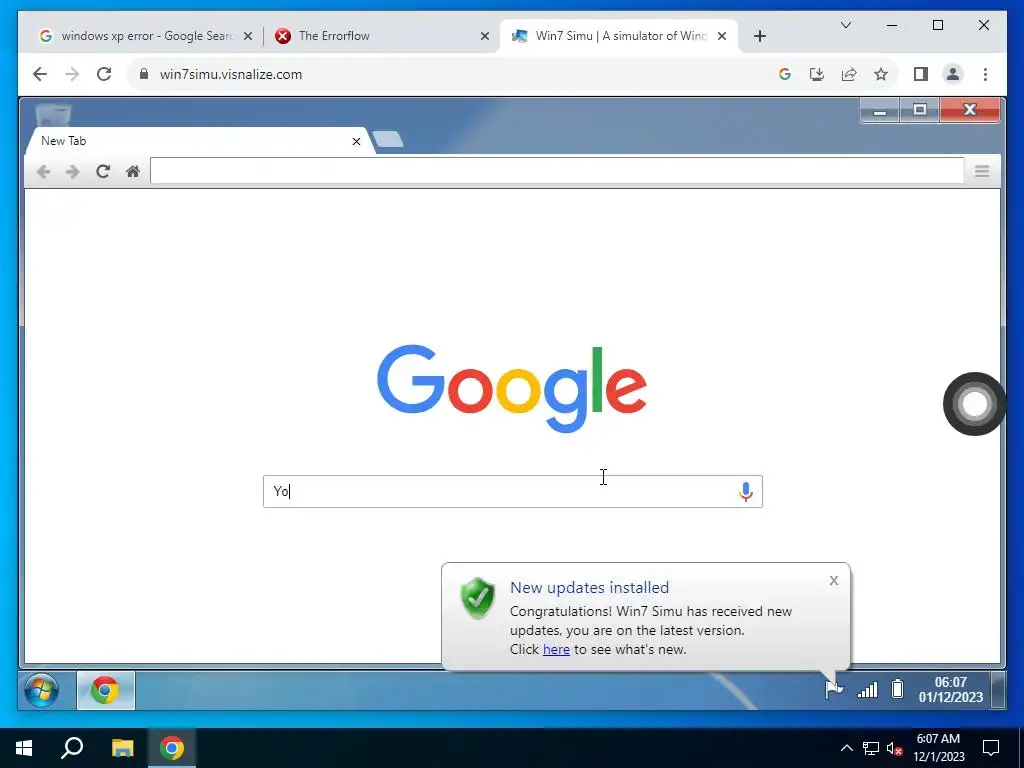Click the install app icon in address bar
Screen dimensions: 1024x768
817,74
